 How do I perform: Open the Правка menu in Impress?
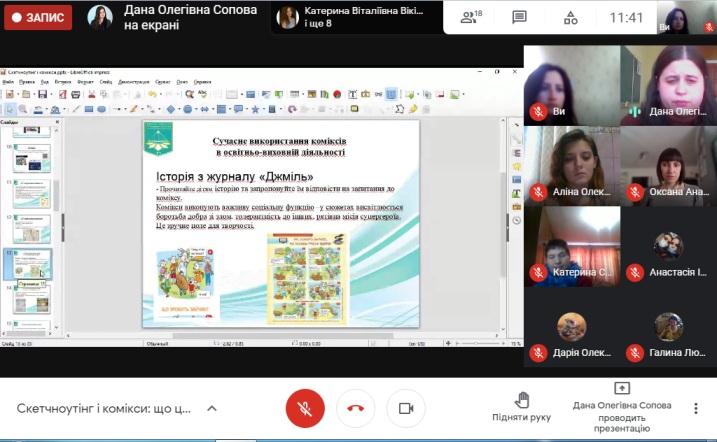click(27, 82)
